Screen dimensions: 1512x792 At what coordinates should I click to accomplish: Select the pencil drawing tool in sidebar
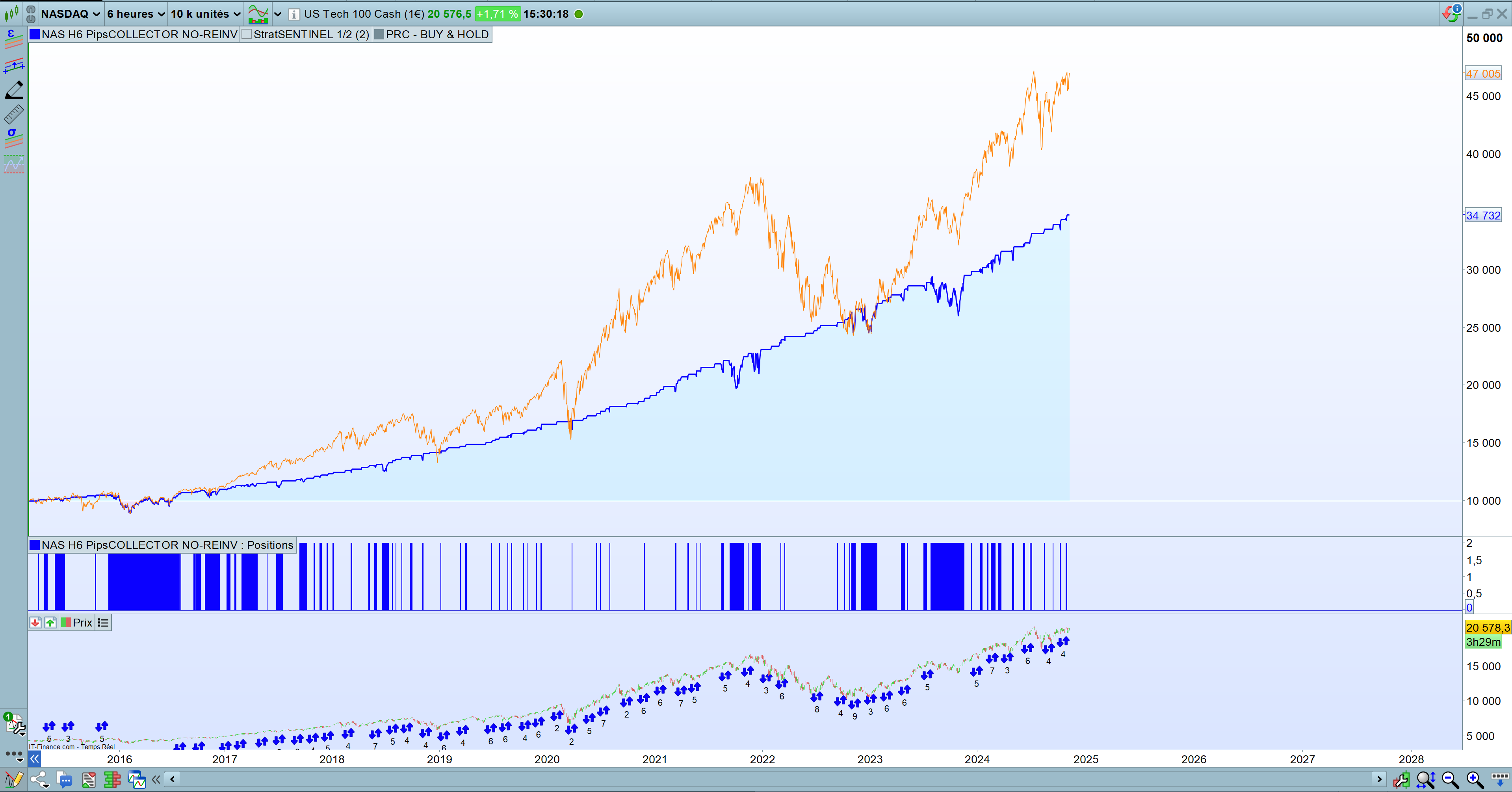click(14, 89)
